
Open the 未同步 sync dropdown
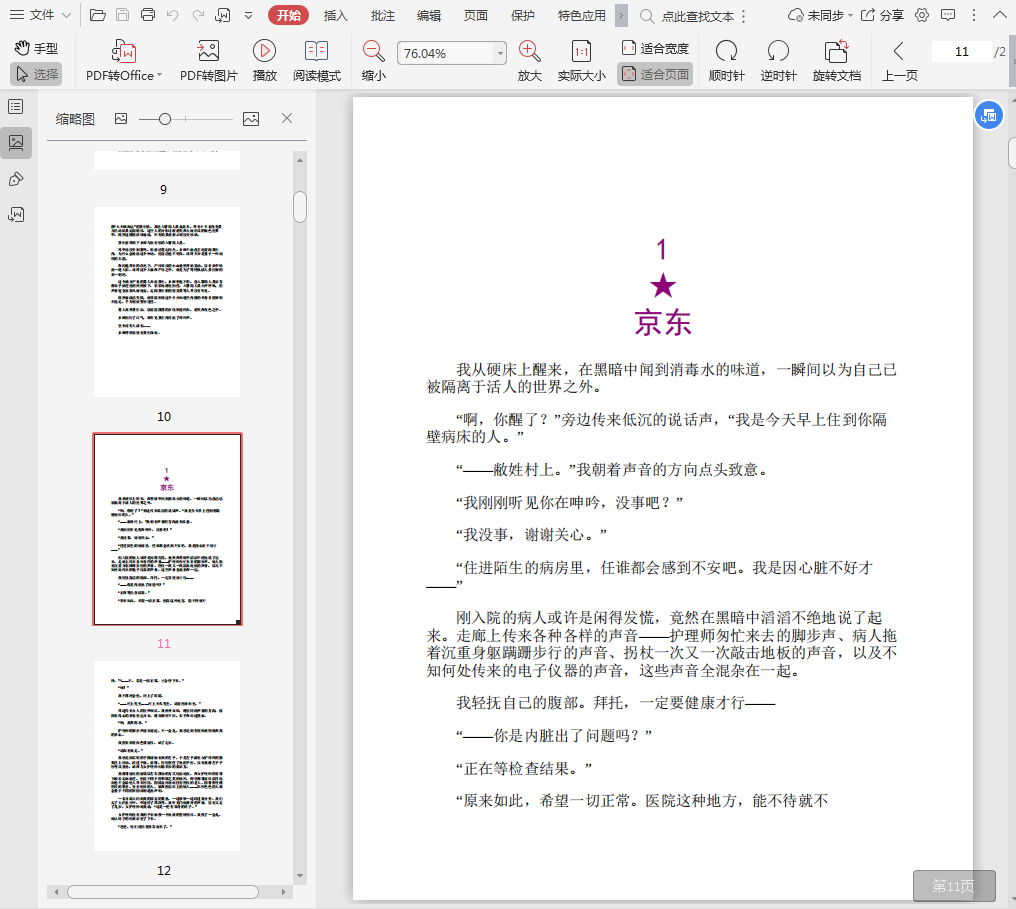pyautogui.click(x=820, y=16)
